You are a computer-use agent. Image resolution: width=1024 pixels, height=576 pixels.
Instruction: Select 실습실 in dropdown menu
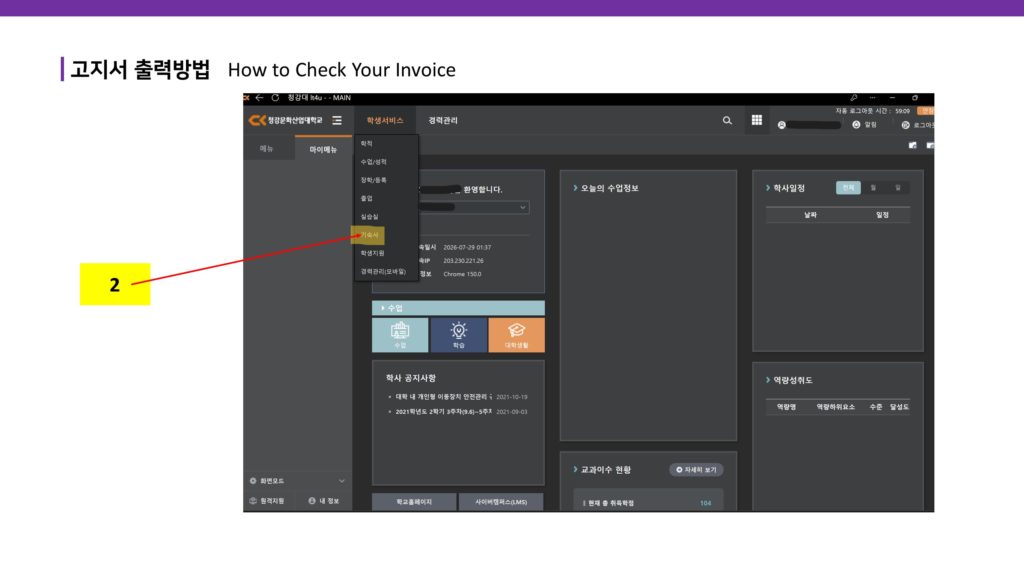(x=370, y=217)
